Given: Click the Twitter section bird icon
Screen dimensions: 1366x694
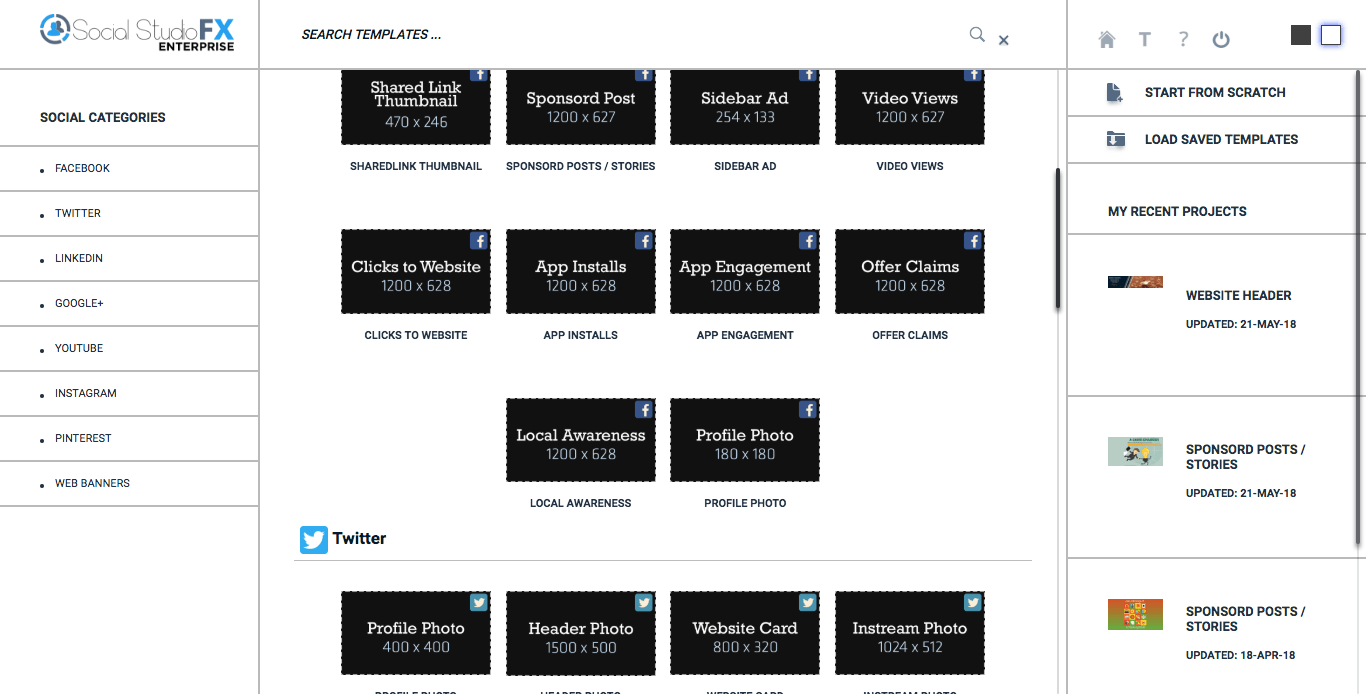Looking at the screenshot, I should coord(314,540).
